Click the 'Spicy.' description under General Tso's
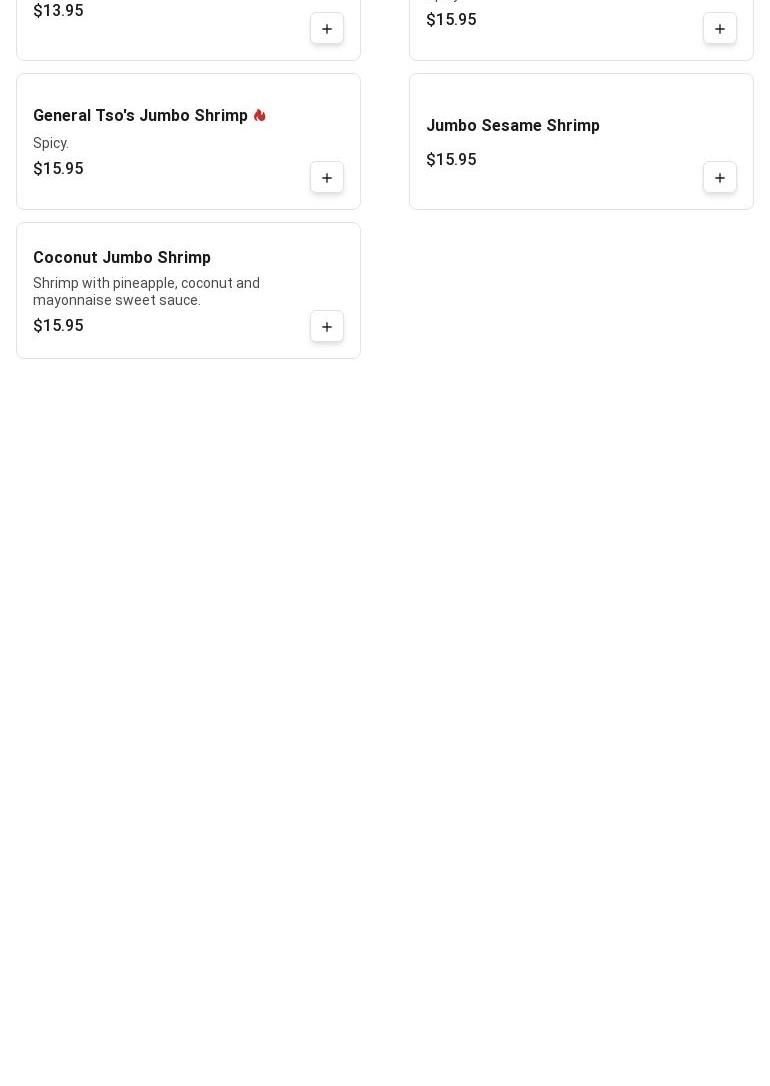This screenshot has height=1086, width=770. tap(51, 143)
